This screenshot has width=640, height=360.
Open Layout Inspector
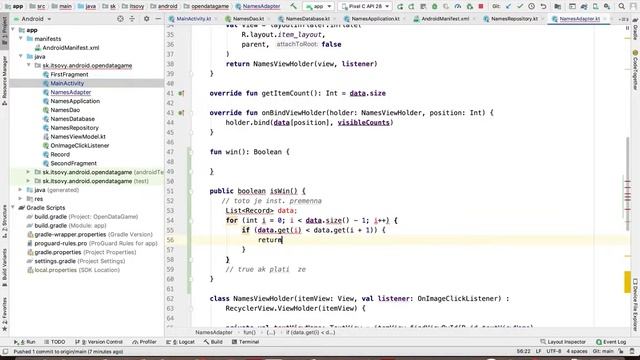click(563, 342)
